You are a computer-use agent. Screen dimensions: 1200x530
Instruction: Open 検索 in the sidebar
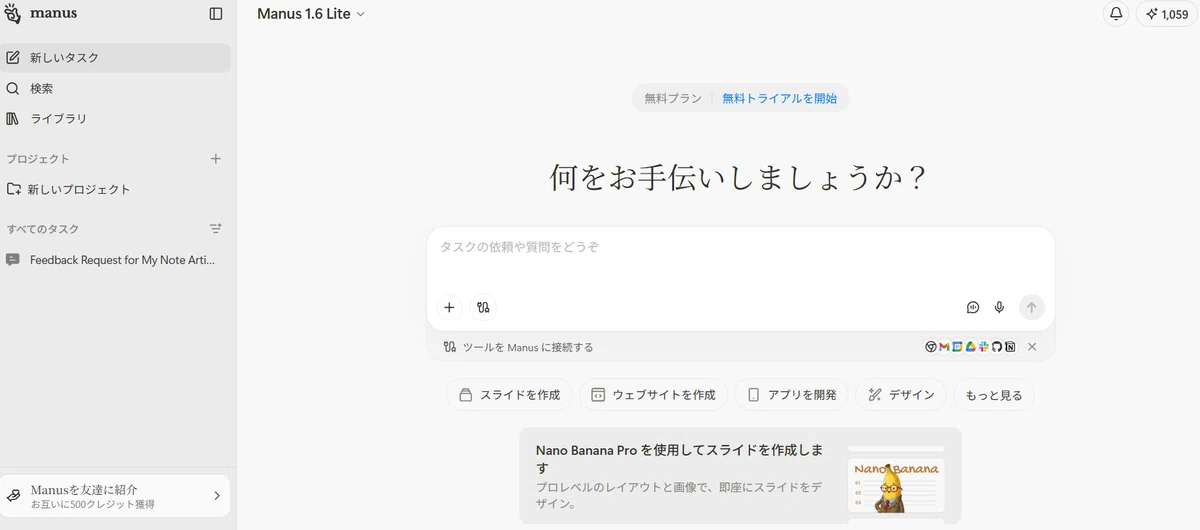pos(116,88)
